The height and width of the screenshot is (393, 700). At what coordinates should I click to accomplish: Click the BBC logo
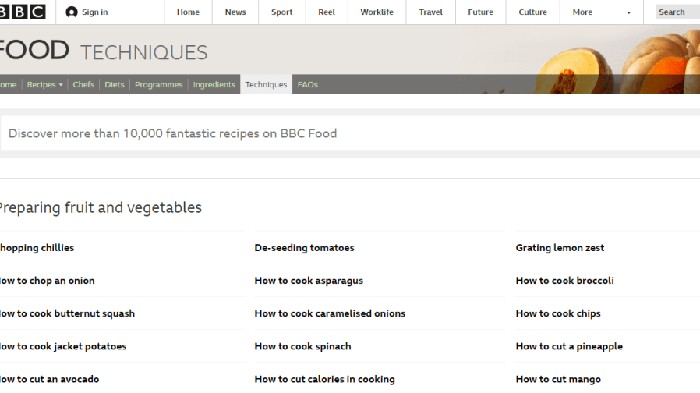pyautogui.click(x=22, y=12)
